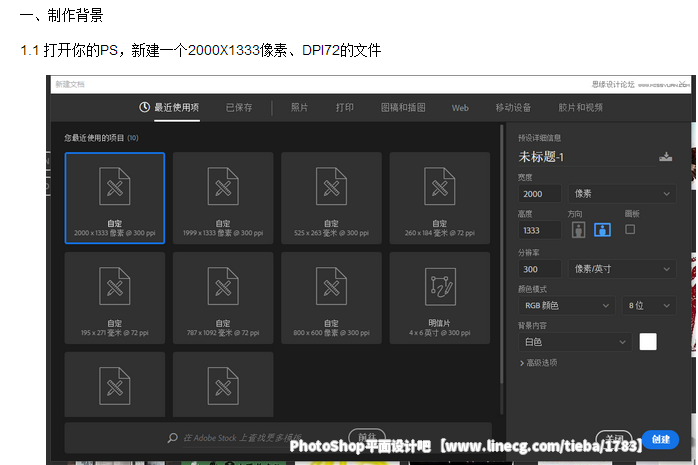Set landscape orientation icon
The image size is (698, 465).
click(x=602, y=230)
